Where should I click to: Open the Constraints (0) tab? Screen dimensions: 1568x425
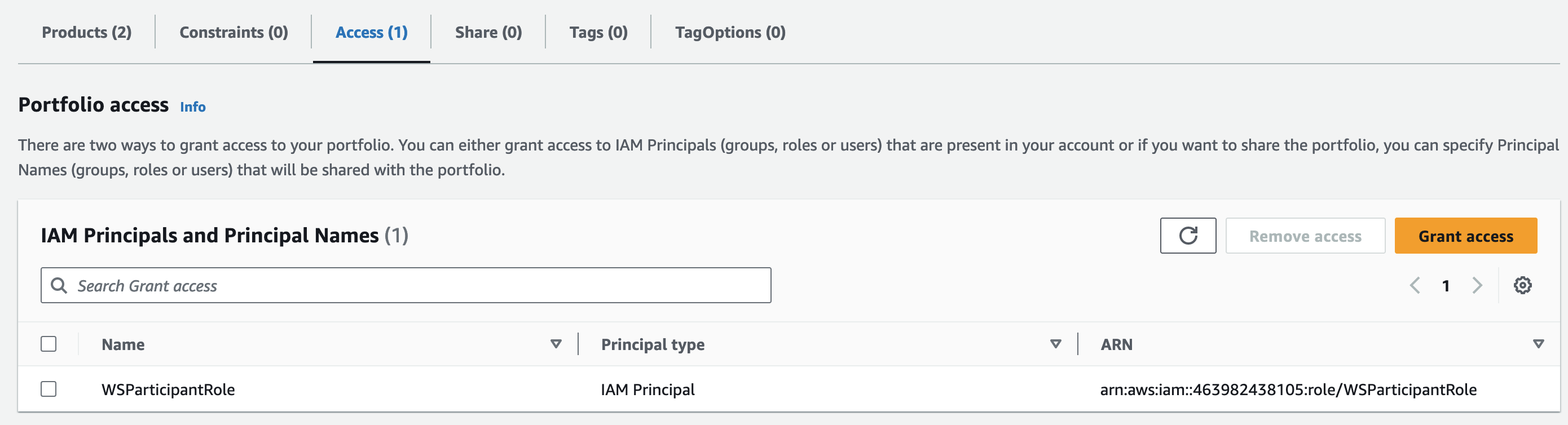pos(234,32)
